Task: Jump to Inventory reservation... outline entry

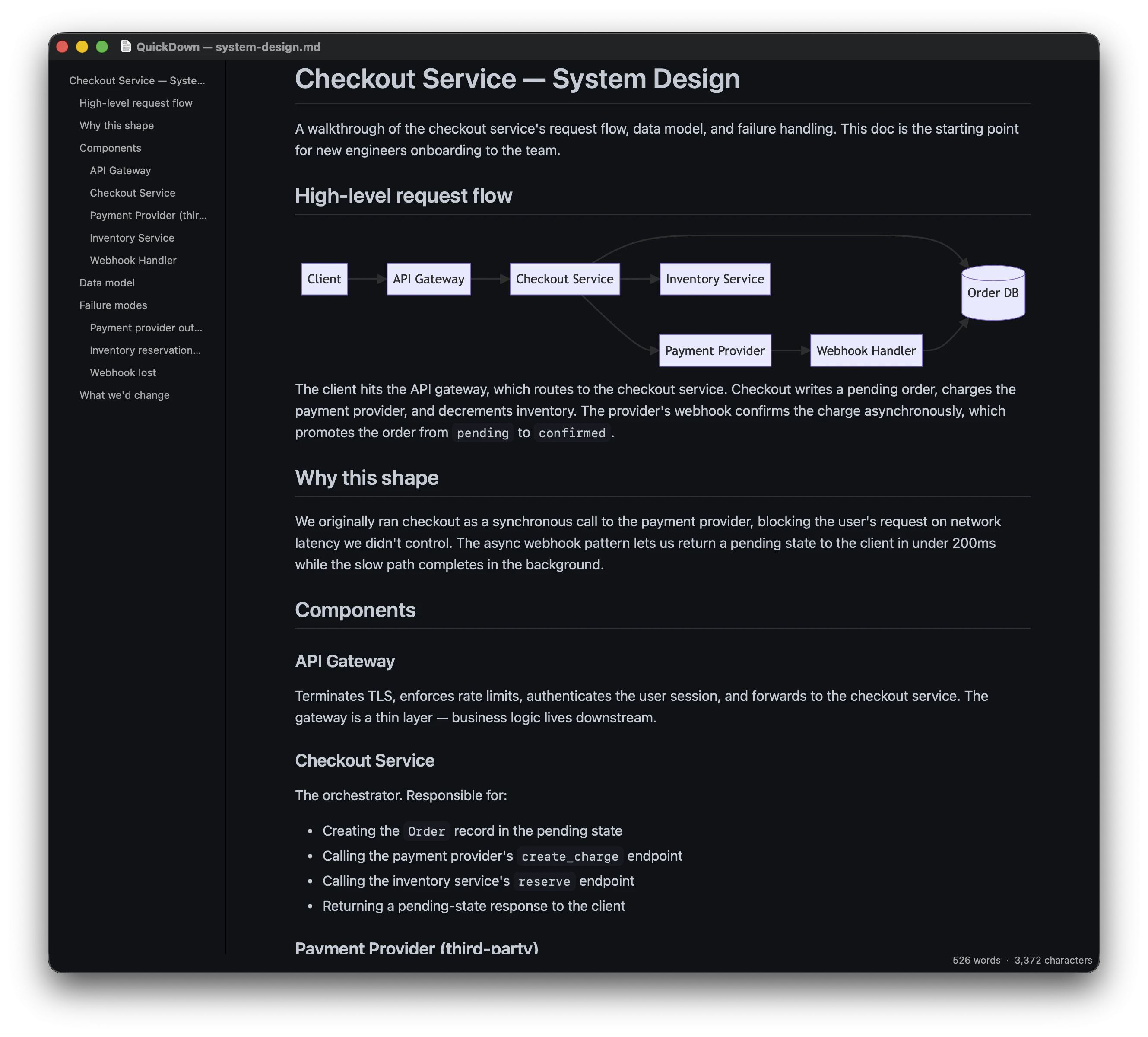Action: coord(145,350)
